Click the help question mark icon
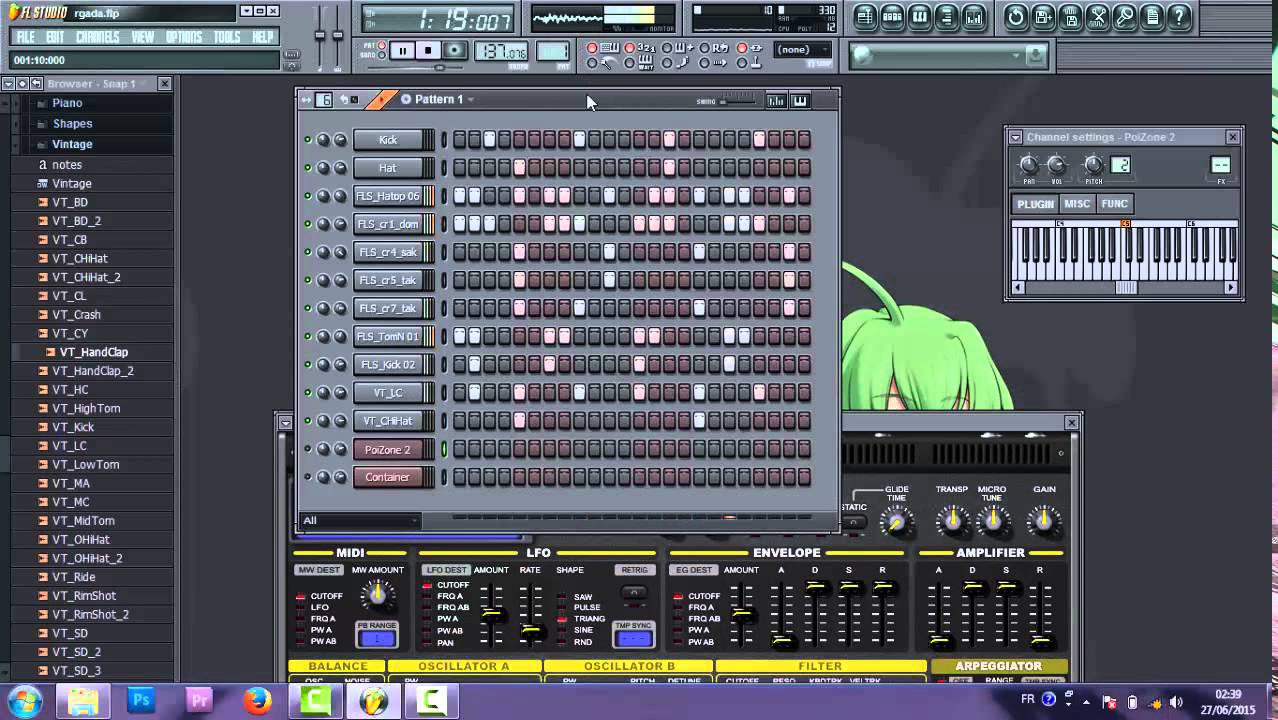Screen dimensions: 1278x720 point(1179,17)
